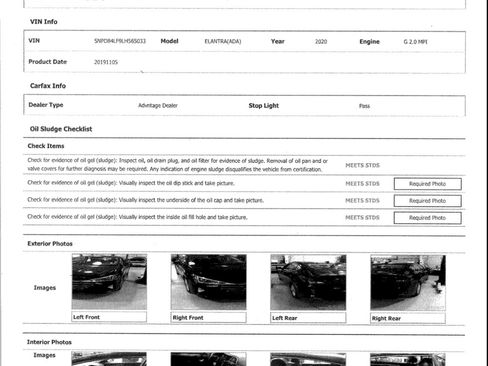
Task: Select the year value 2020
Action: (x=321, y=42)
